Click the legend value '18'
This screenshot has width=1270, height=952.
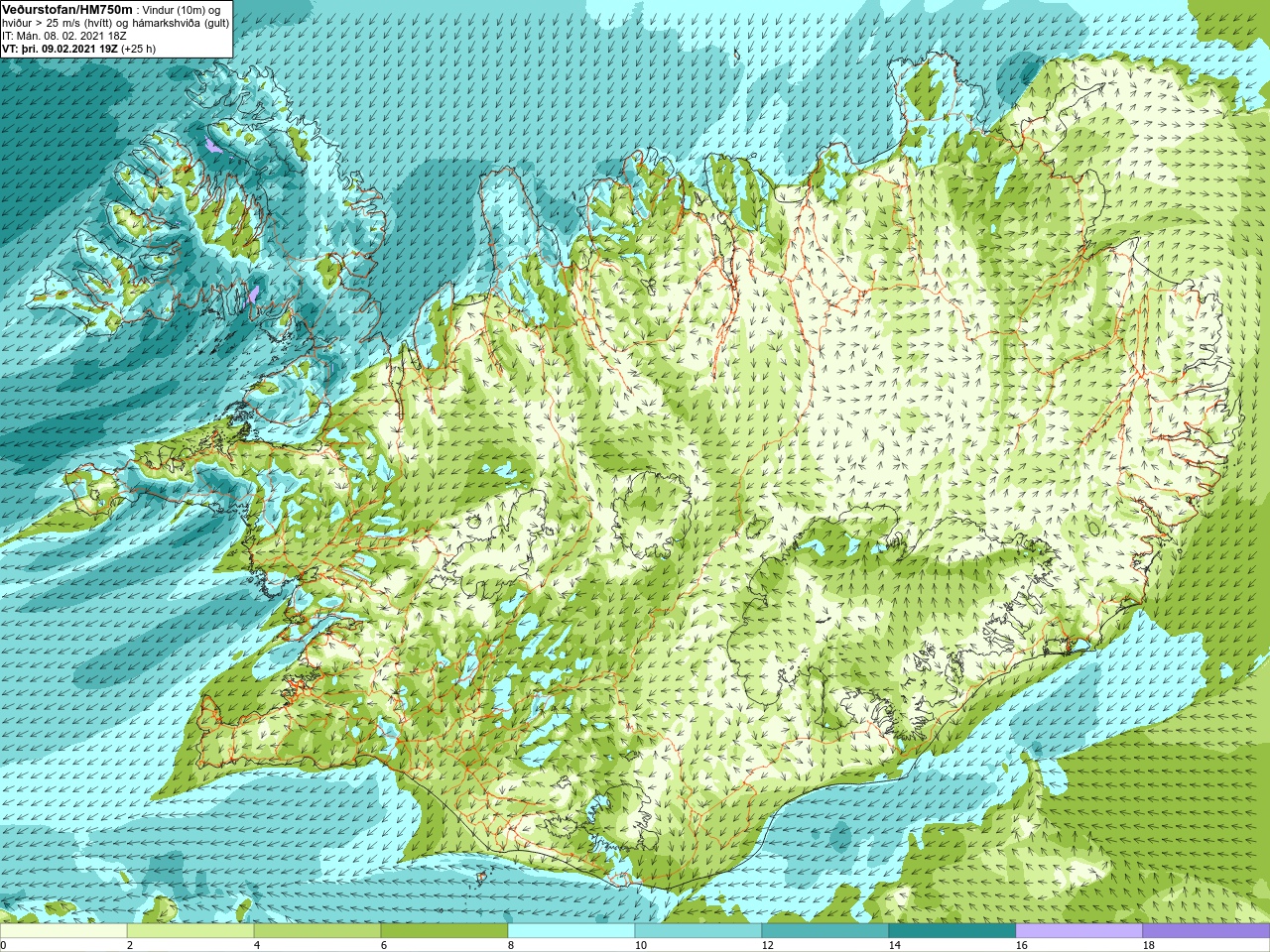tap(1148, 945)
